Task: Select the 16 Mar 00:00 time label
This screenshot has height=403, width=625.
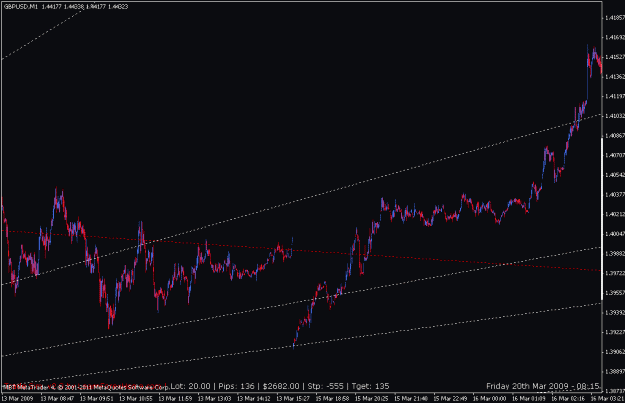Action: click(489, 398)
